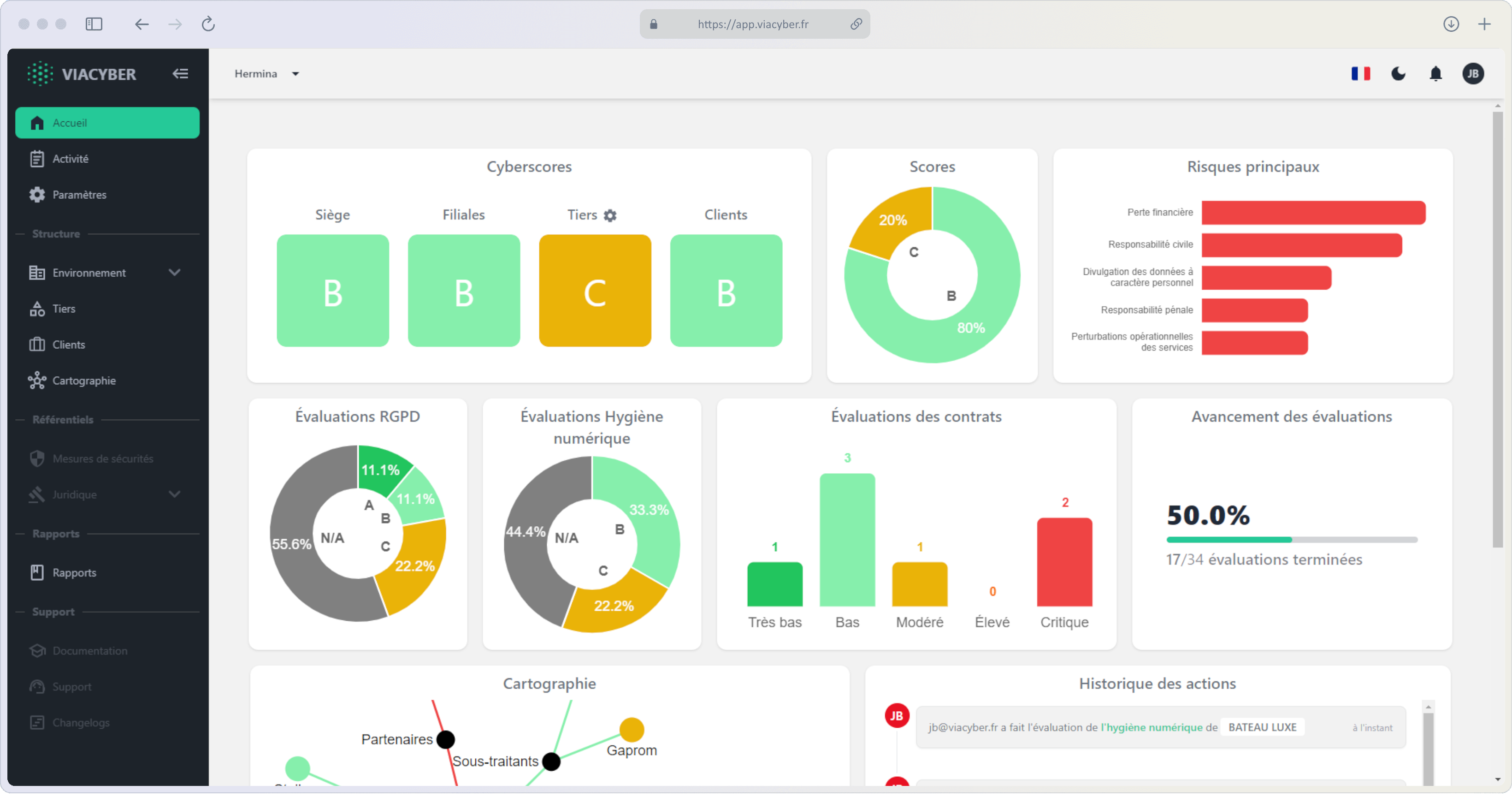Open notifications bell
This screenshot has height=797, width=1512.
coord(1435,73)
